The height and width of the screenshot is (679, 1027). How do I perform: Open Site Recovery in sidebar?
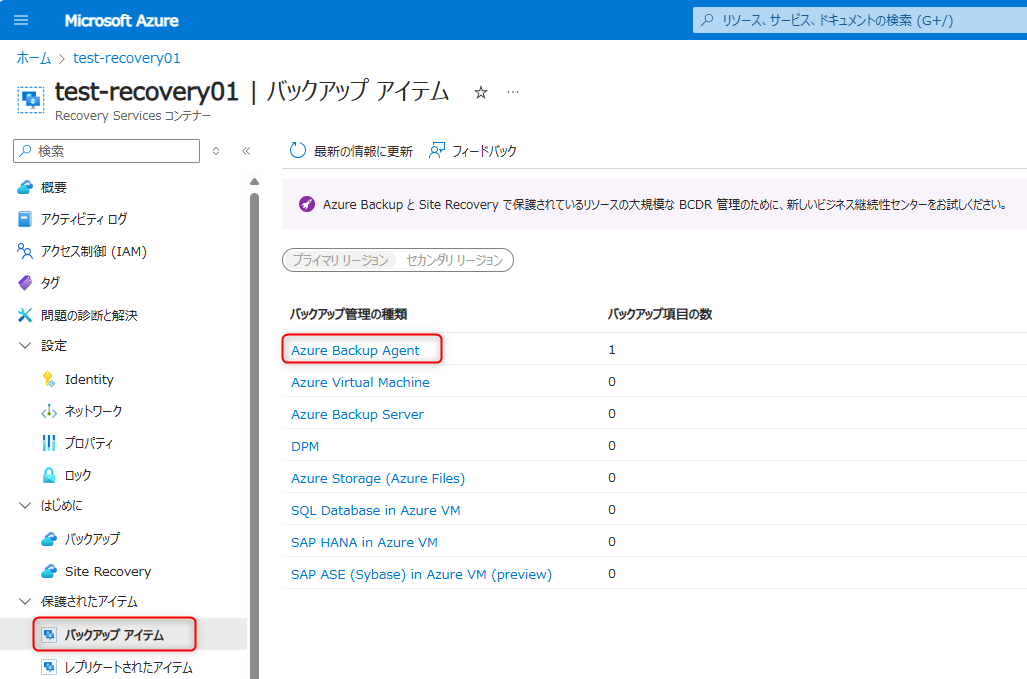(108, 571)
